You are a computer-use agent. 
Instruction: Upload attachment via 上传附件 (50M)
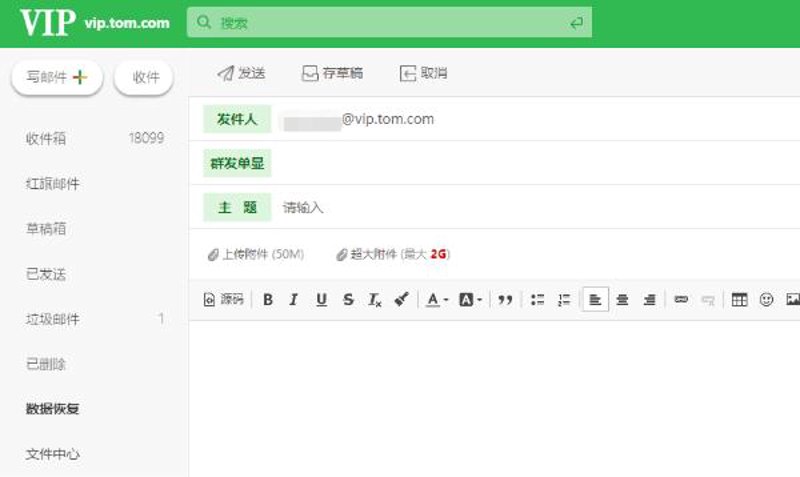(x=256, y=254)
